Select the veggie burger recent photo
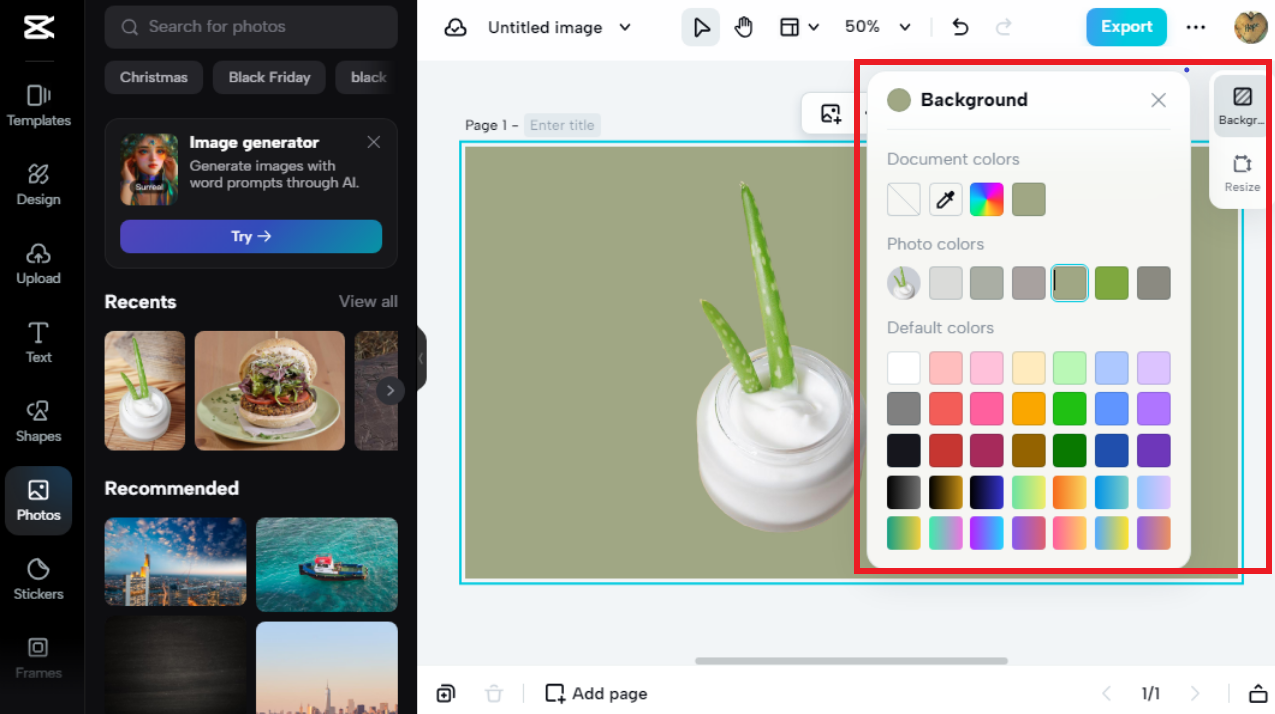Screen dimensions: 1275x714 tap(270, 391)
